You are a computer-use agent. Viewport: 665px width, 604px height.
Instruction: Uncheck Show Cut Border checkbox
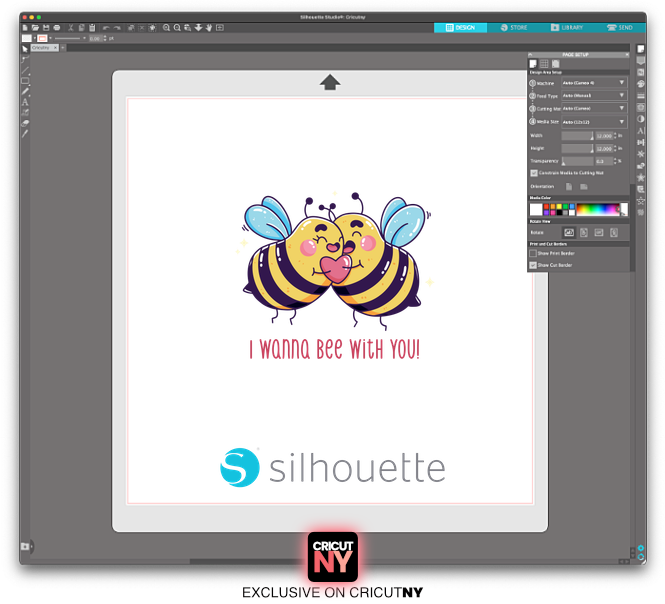[x=533, y=265]
